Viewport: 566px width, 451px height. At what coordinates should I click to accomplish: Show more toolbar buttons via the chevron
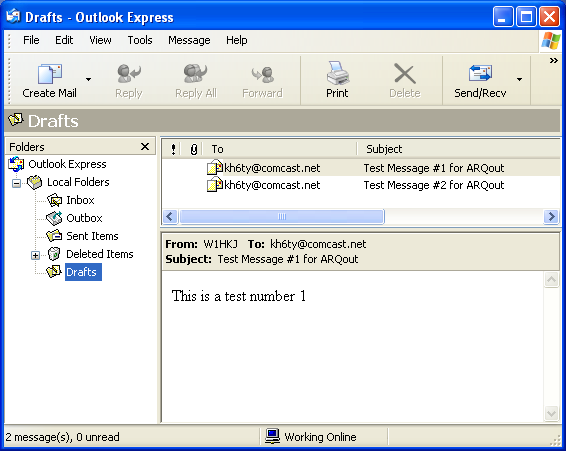tap(553, 61)
